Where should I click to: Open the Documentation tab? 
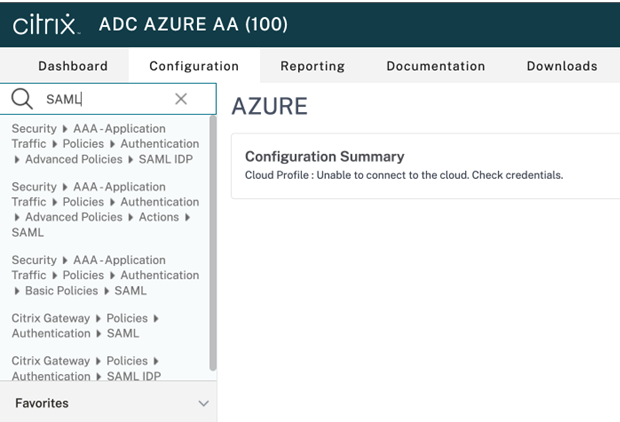tap(435, 66)
